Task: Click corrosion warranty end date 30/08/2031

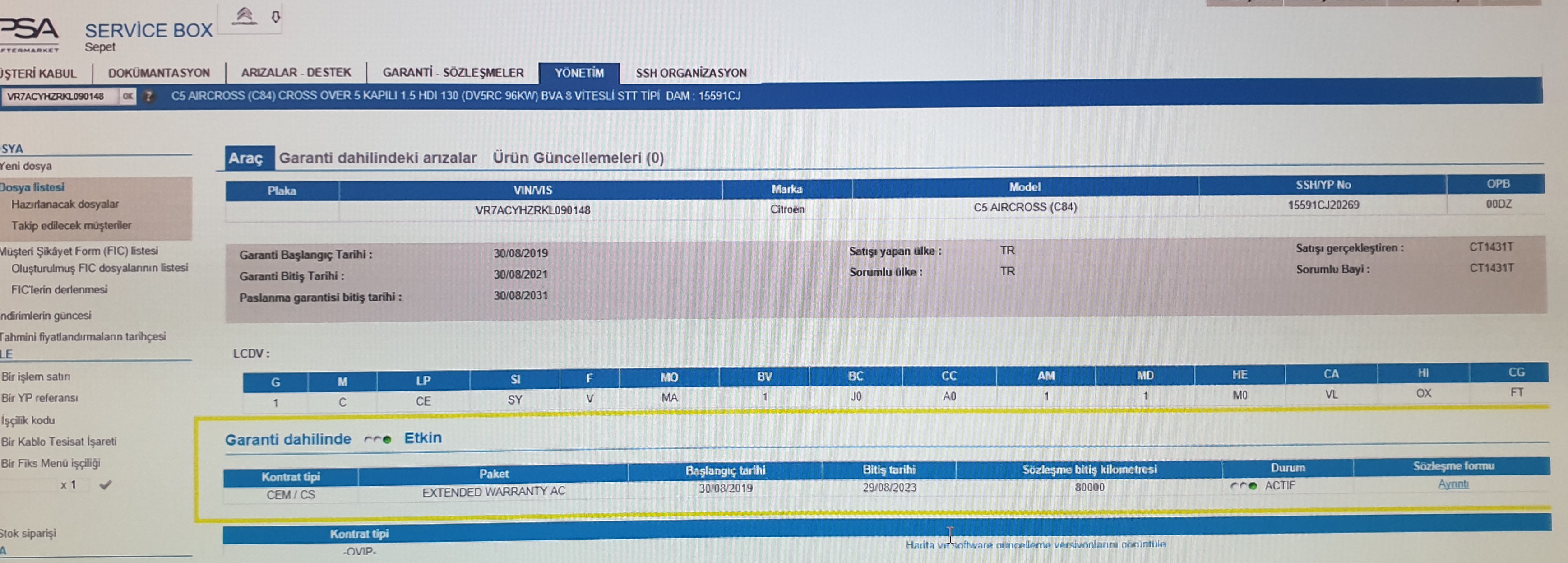Action: [x=520, y=296]
